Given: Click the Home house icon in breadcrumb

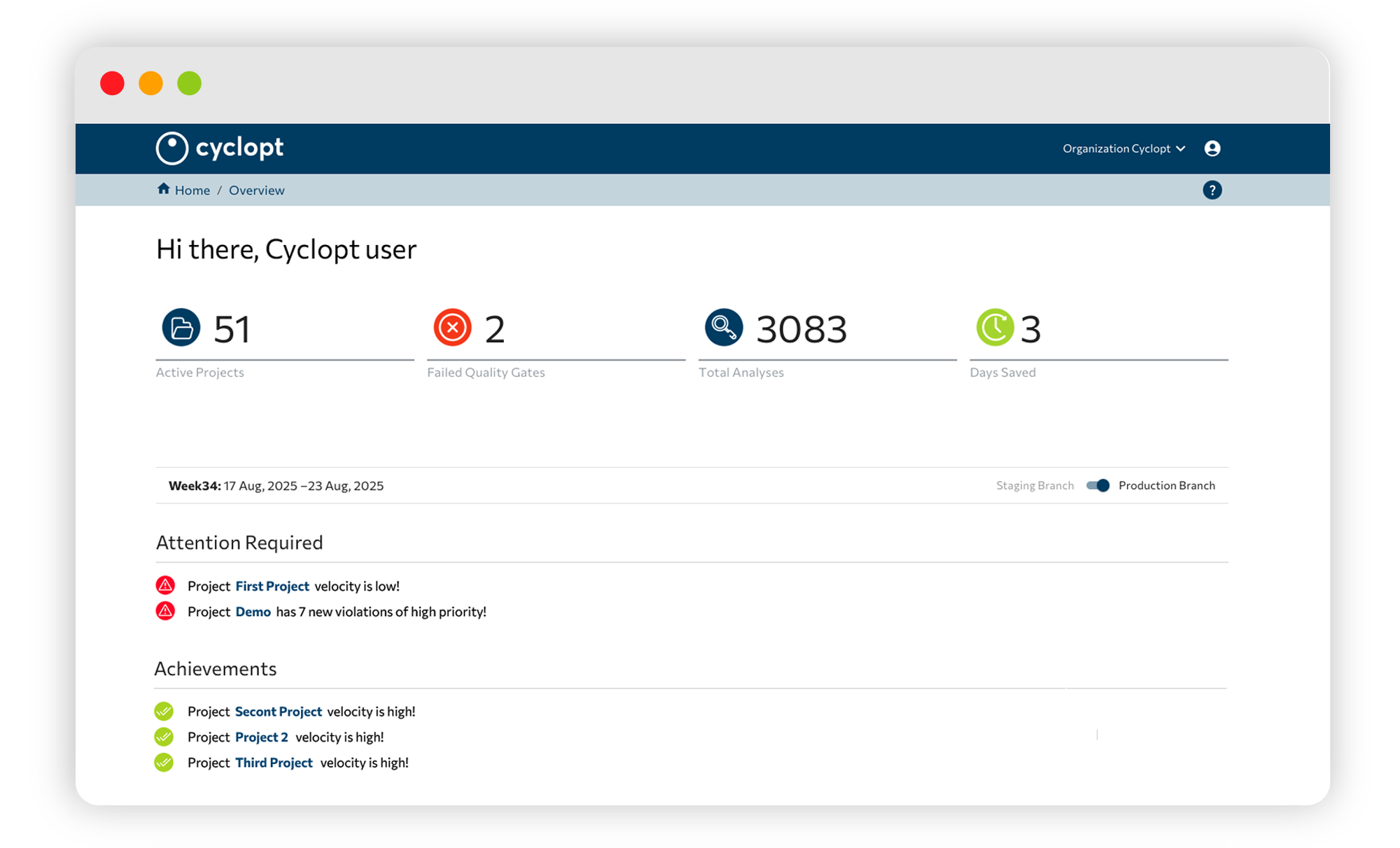Looking at the screenshot, I should 164,189.
